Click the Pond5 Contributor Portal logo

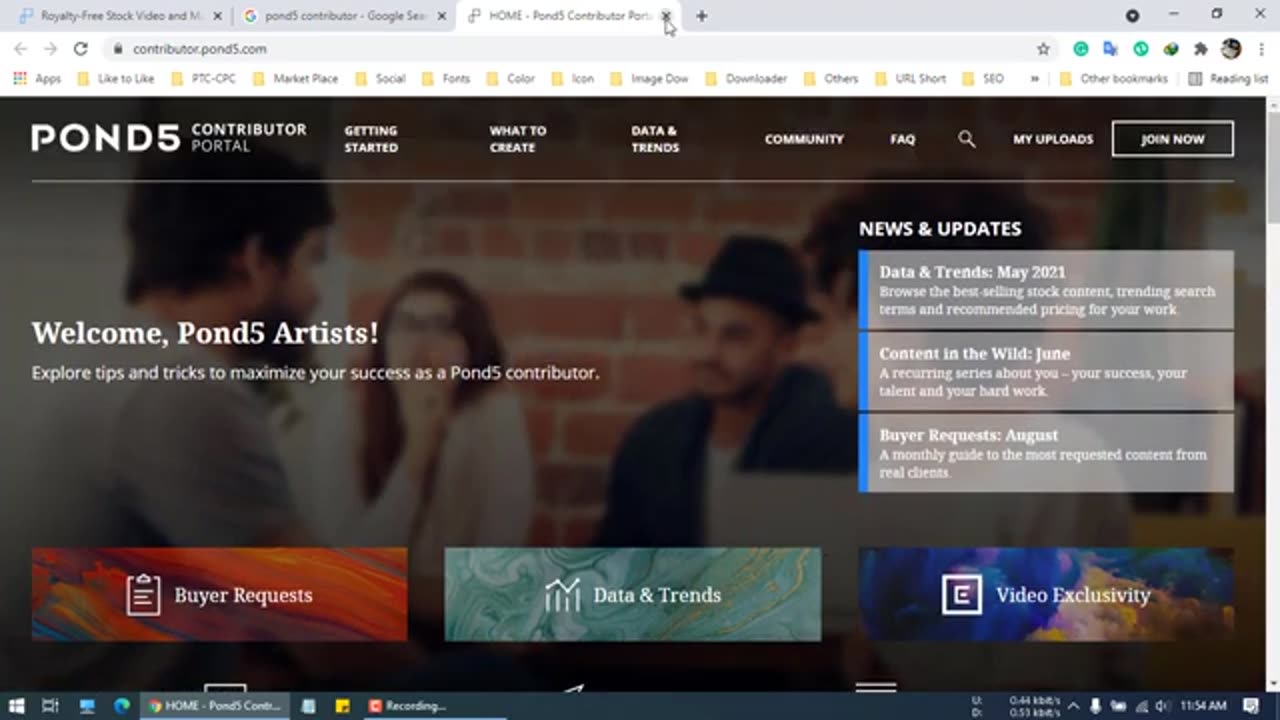pyautogui.click(x=169, y=138)
